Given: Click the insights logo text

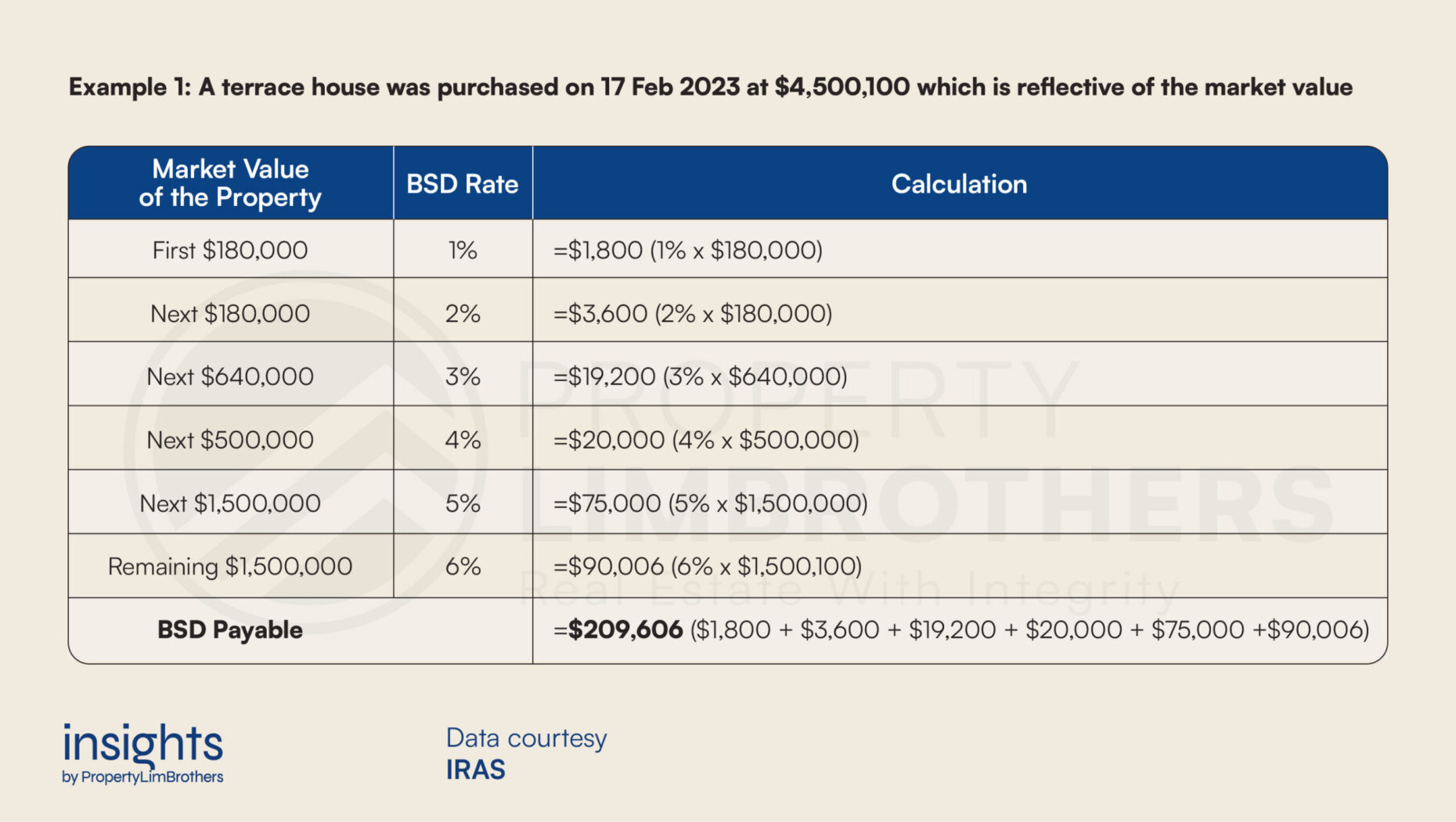Looking at the screenshot, I should 142,744.
